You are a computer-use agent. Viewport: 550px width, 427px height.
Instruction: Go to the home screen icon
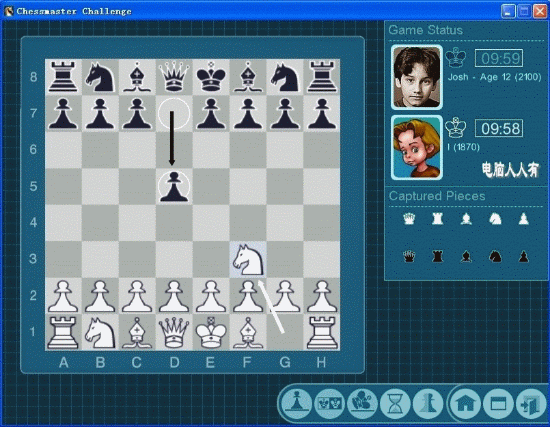[465, 404]
